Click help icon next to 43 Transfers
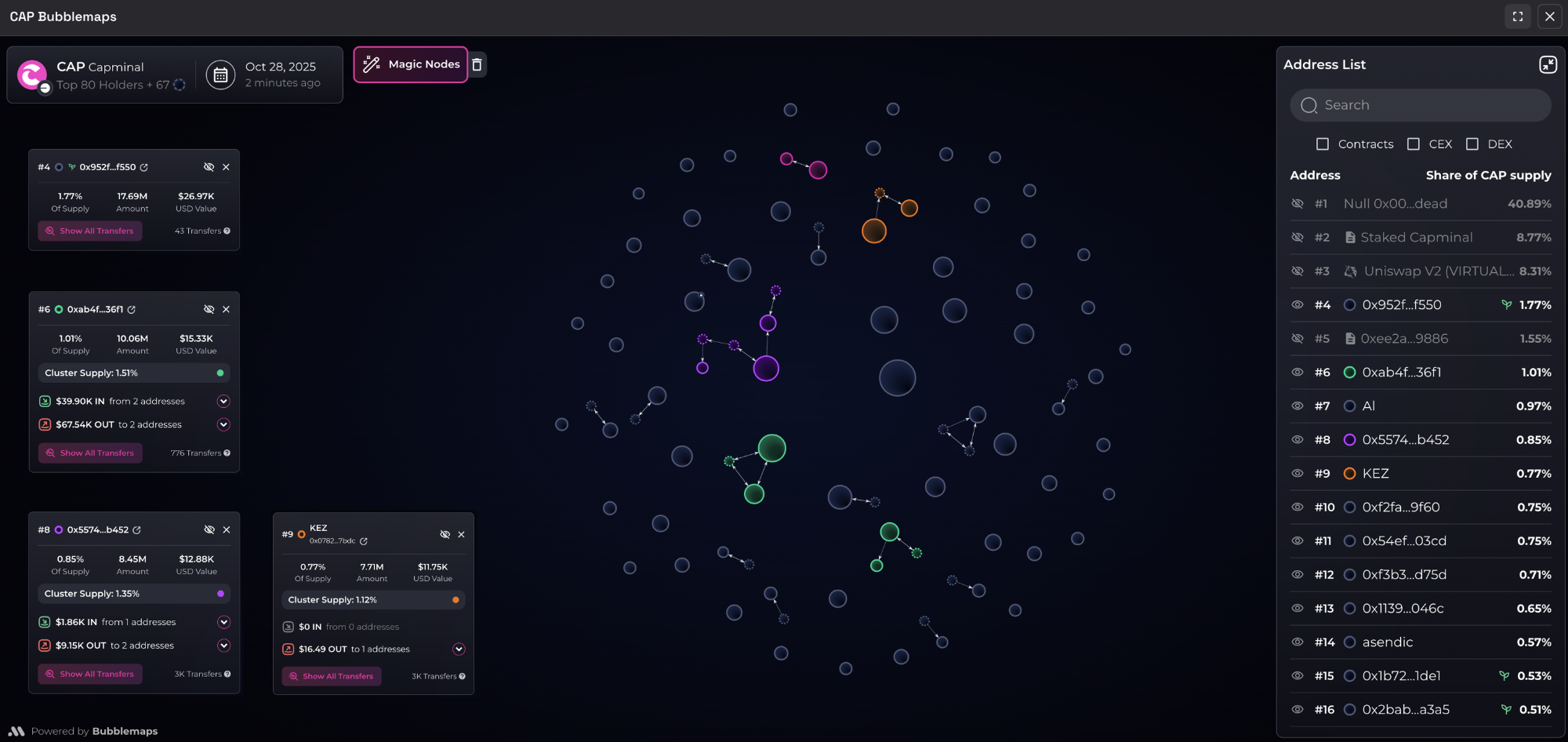 (227, 231)
